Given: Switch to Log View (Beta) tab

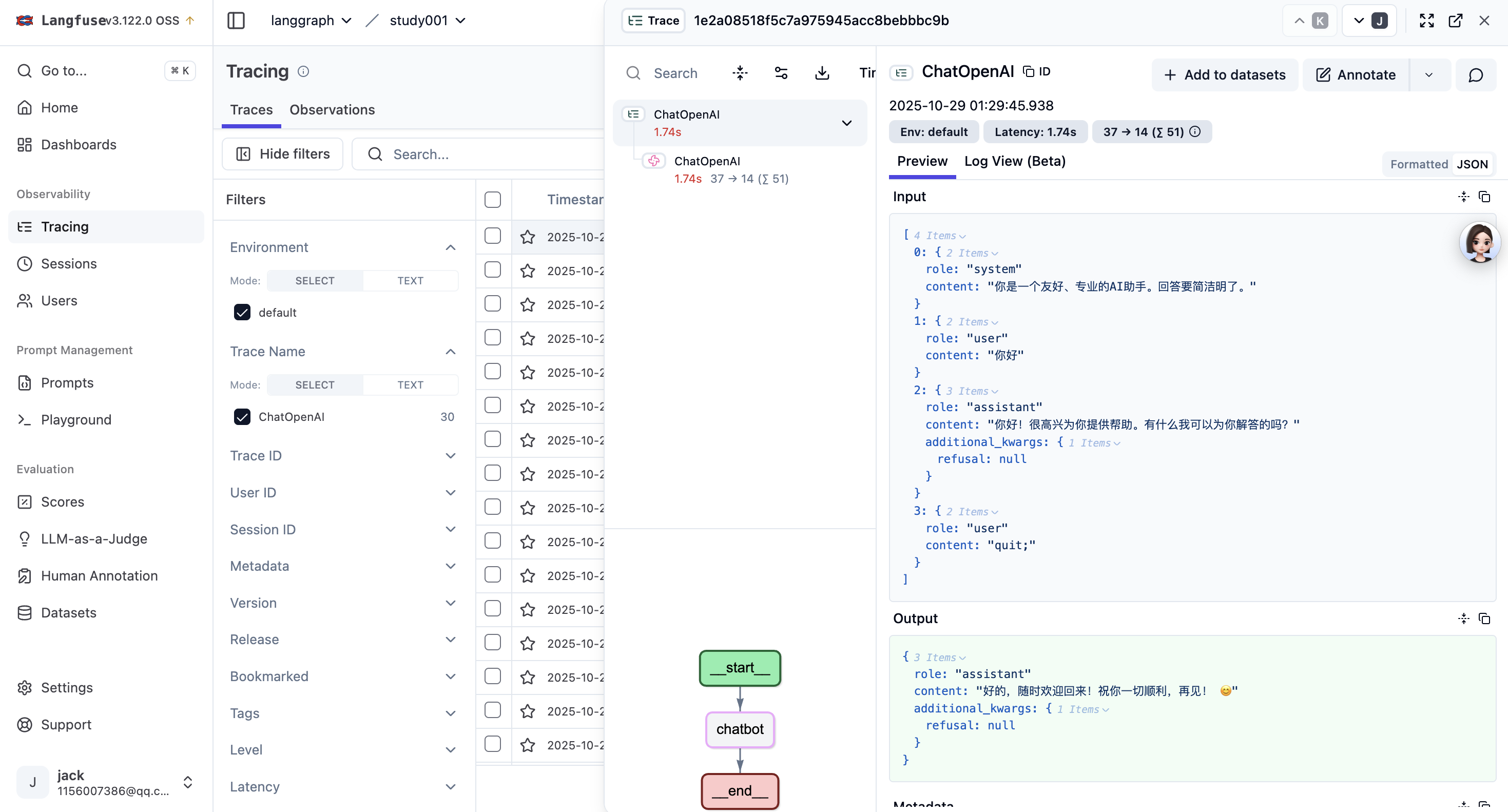Looking at the screenshot, I should (x=1015, y=161).
